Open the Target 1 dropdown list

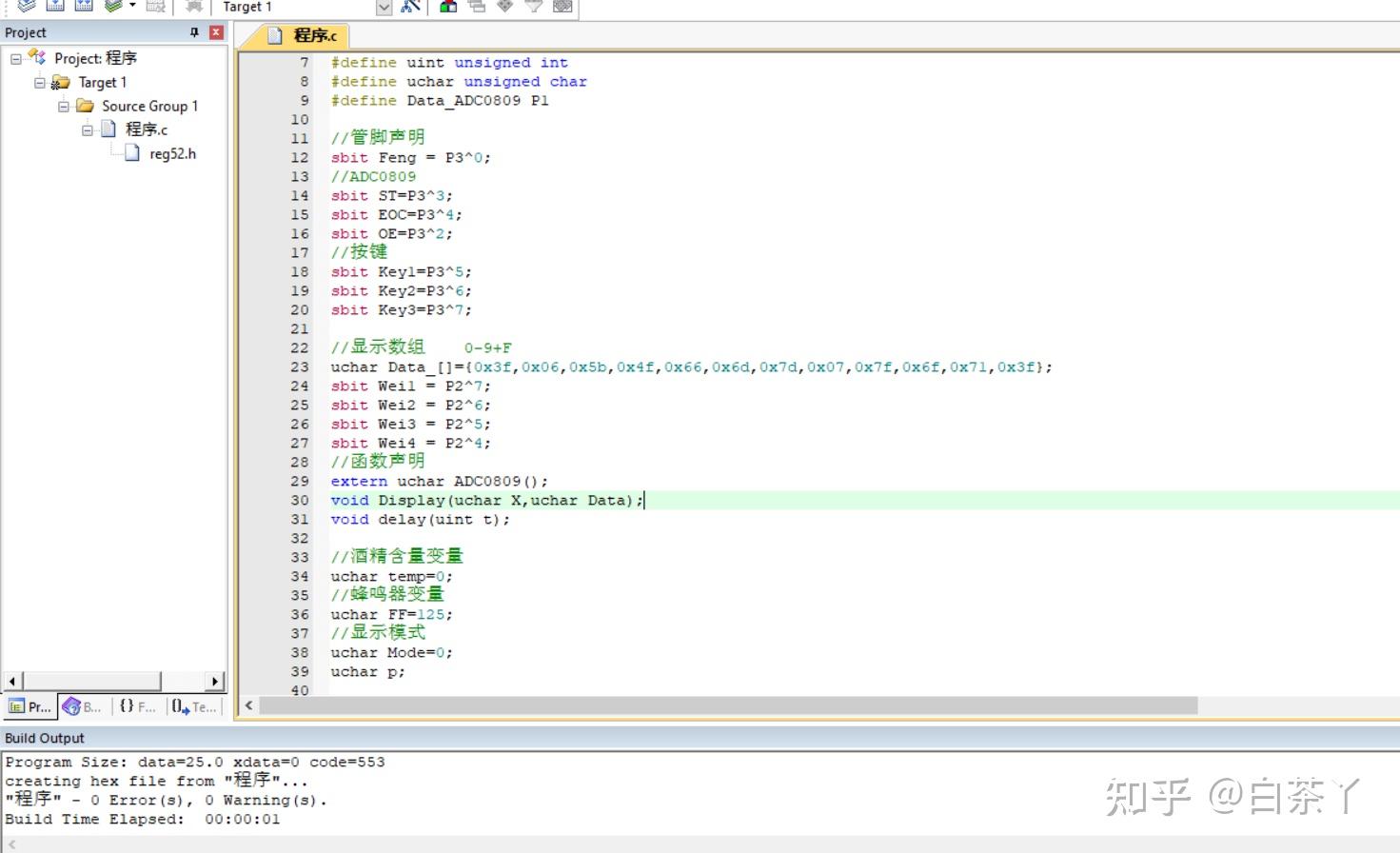click(384, 8)
